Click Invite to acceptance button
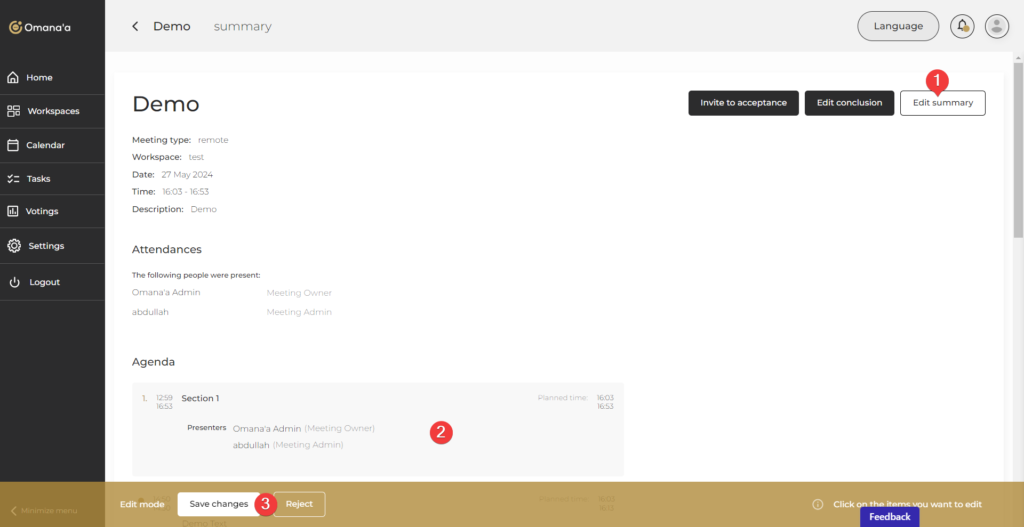 click(743, 103)
